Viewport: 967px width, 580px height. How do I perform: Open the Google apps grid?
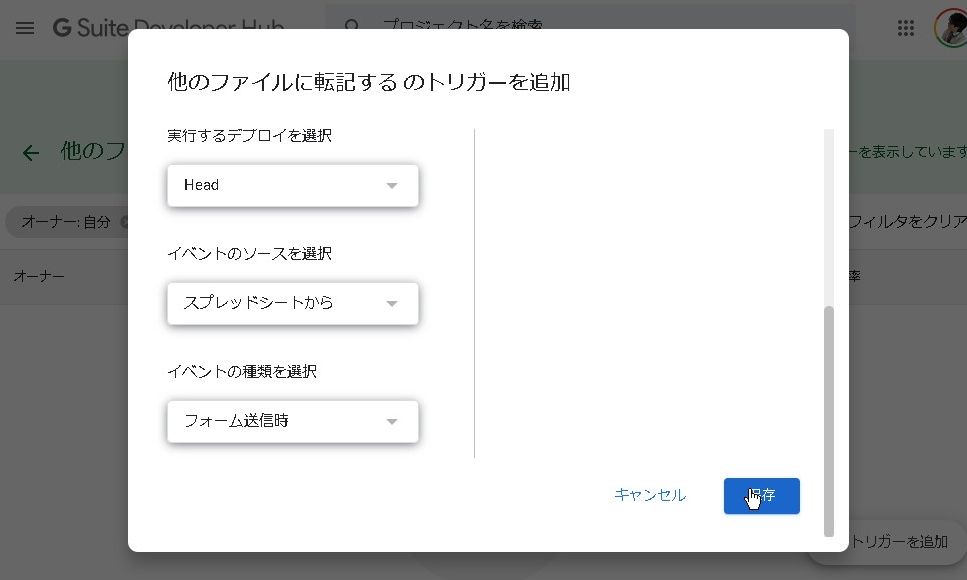tap(906, 28)
